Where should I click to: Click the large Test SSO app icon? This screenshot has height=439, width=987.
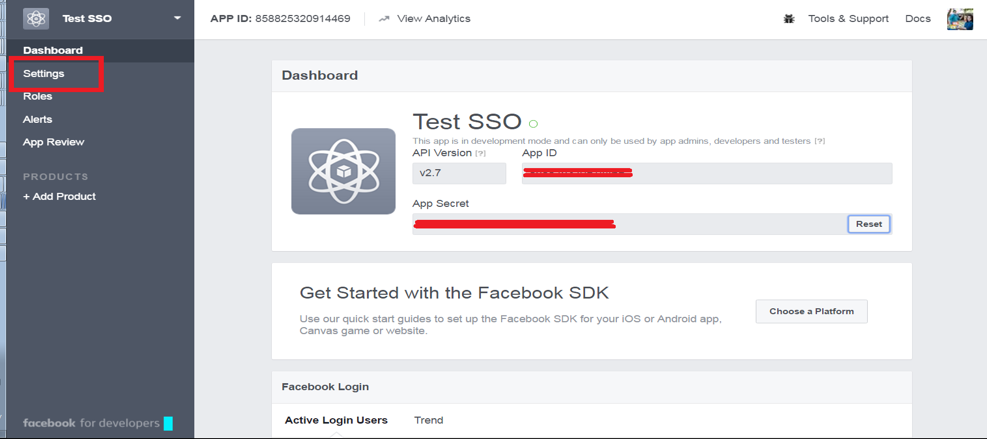(343, 171)
